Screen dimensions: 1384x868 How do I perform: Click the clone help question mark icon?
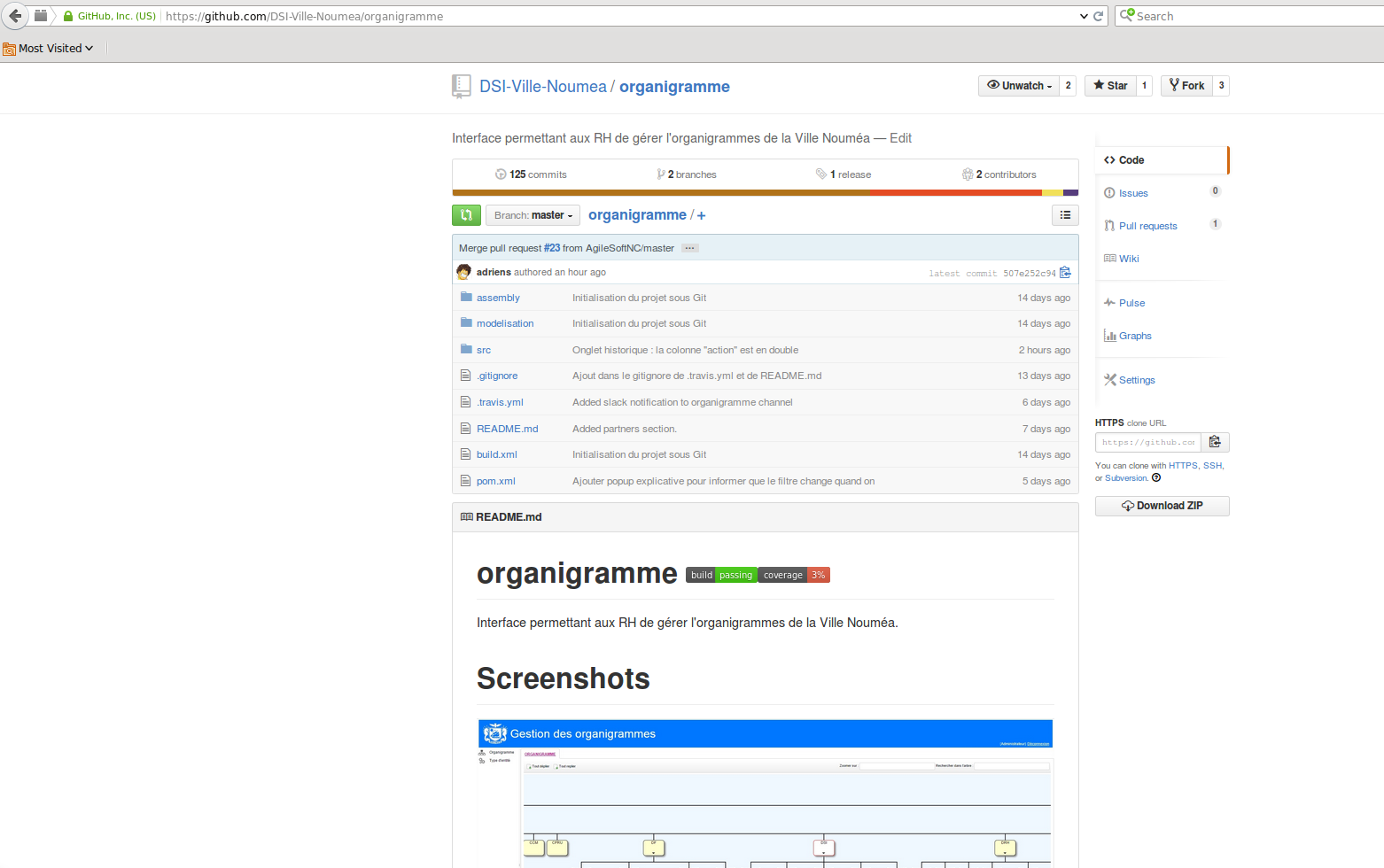(1155, 478)
